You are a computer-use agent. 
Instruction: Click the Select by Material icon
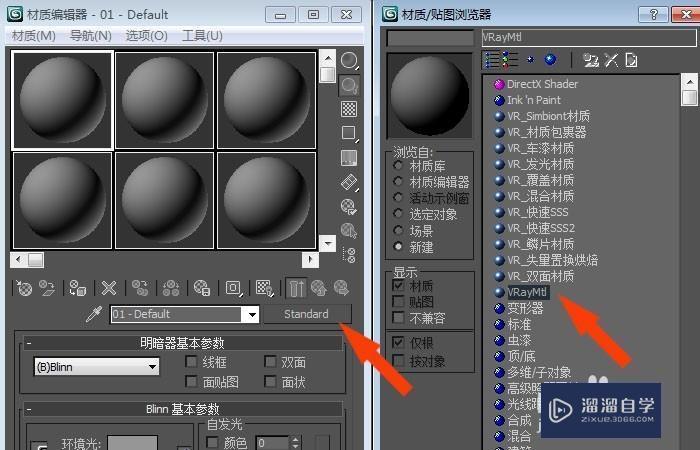point(349,231)
